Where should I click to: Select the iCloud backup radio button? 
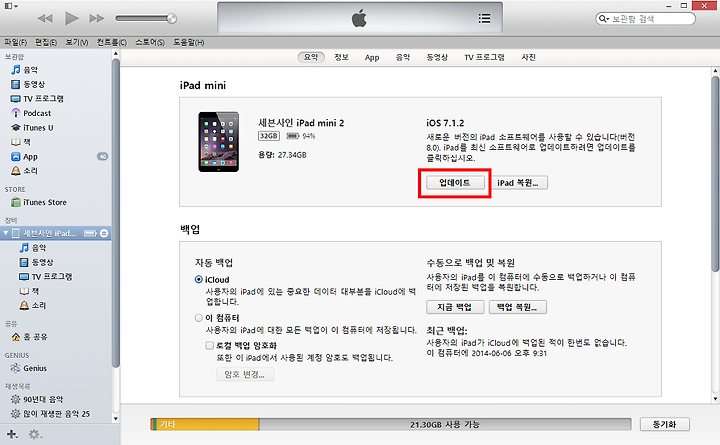(x=198, y=280)
